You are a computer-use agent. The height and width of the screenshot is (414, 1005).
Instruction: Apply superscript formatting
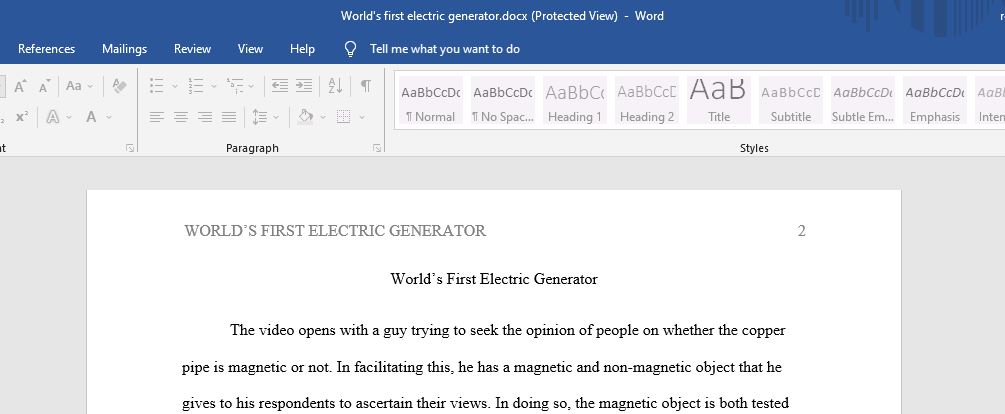pyautogui.click(x=22, y=117)
